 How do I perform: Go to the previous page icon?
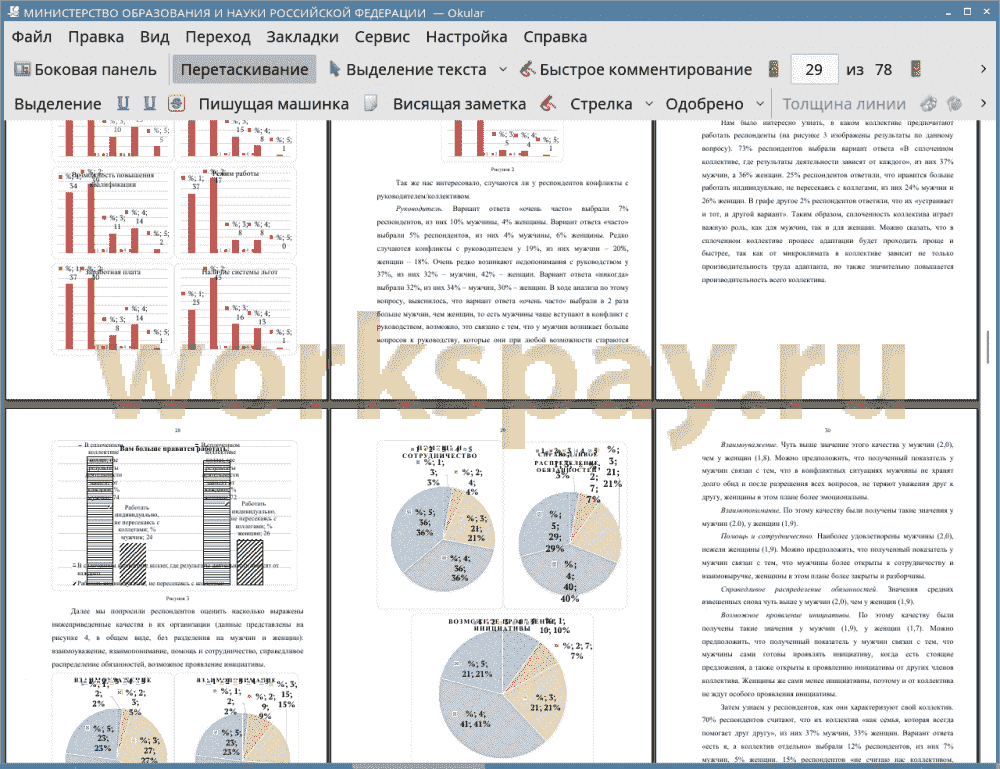coord(774,70)
